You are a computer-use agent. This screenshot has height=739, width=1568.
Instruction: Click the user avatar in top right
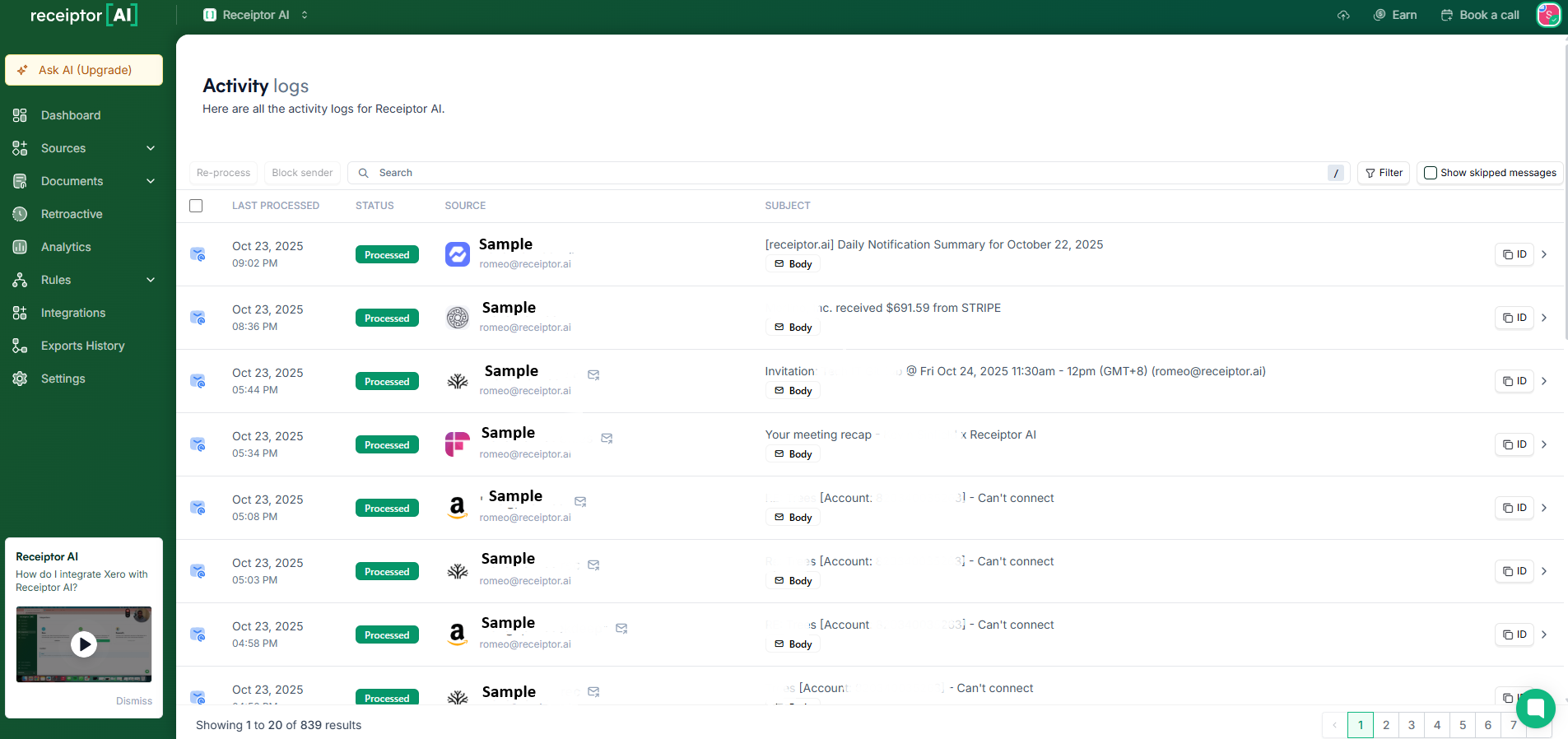(x=1549, y=15)
